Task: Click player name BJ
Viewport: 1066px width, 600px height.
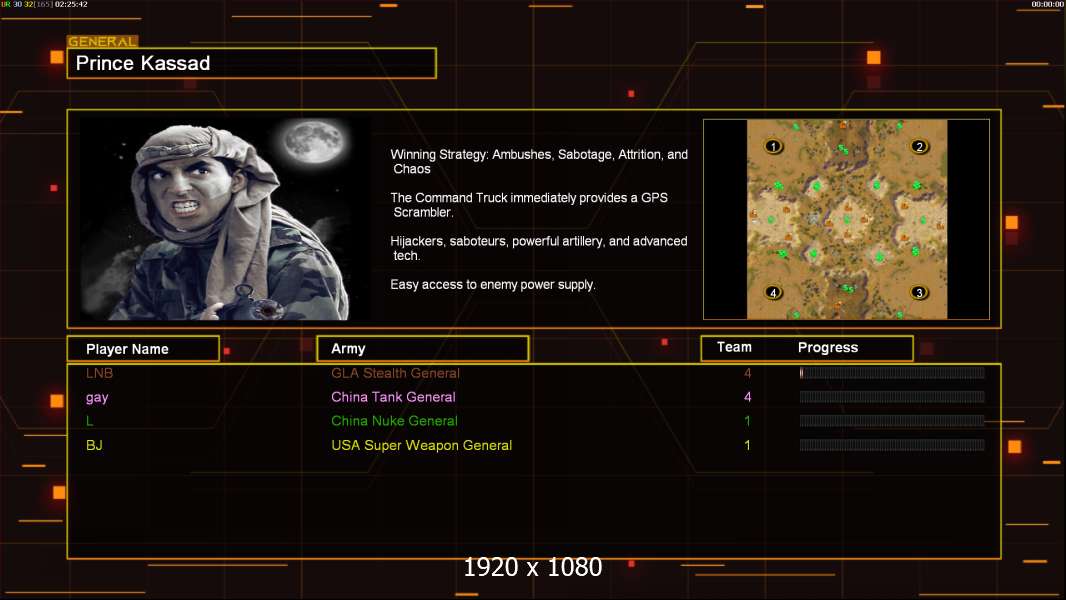Action: click(x=94, y=445)
